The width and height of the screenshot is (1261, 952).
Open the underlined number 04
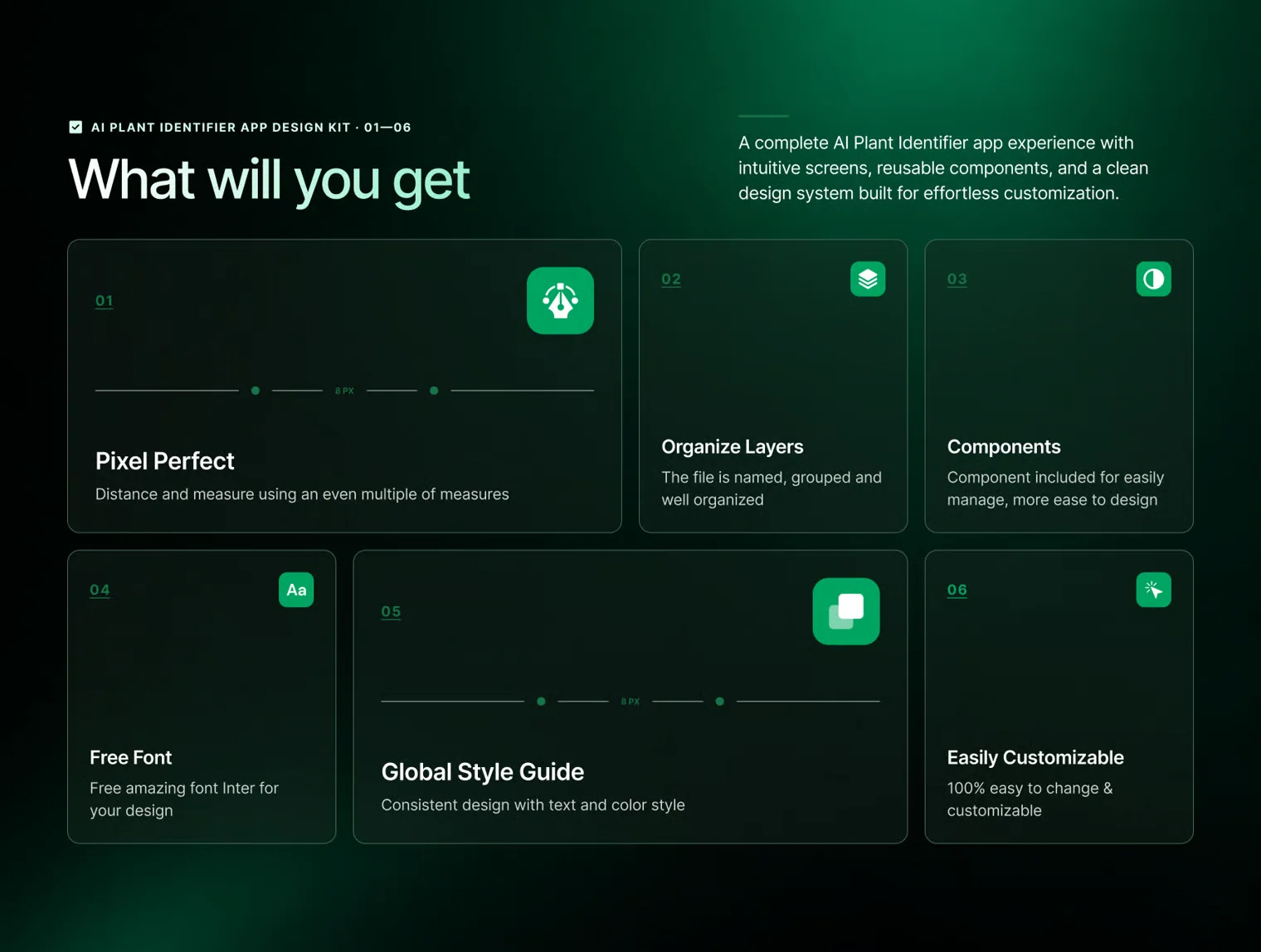(x=100, y=590)
